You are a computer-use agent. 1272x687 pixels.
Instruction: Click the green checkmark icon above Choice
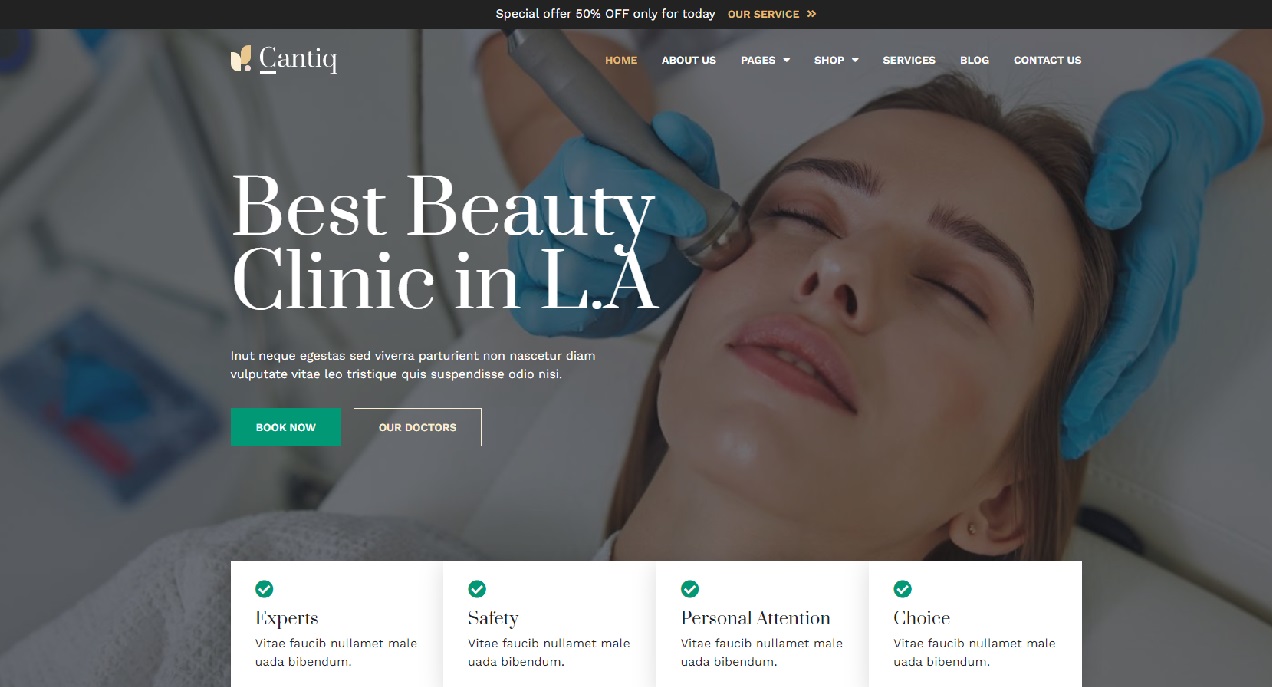coord(903,589)
